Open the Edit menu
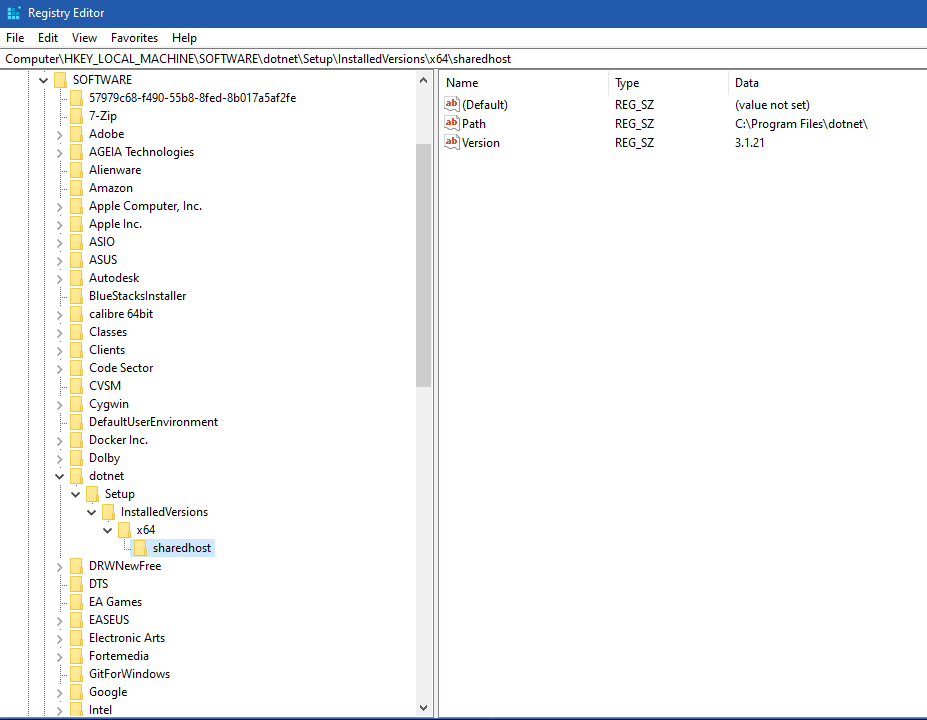Viewport: 927px width, 720px height. click(48, 38)
